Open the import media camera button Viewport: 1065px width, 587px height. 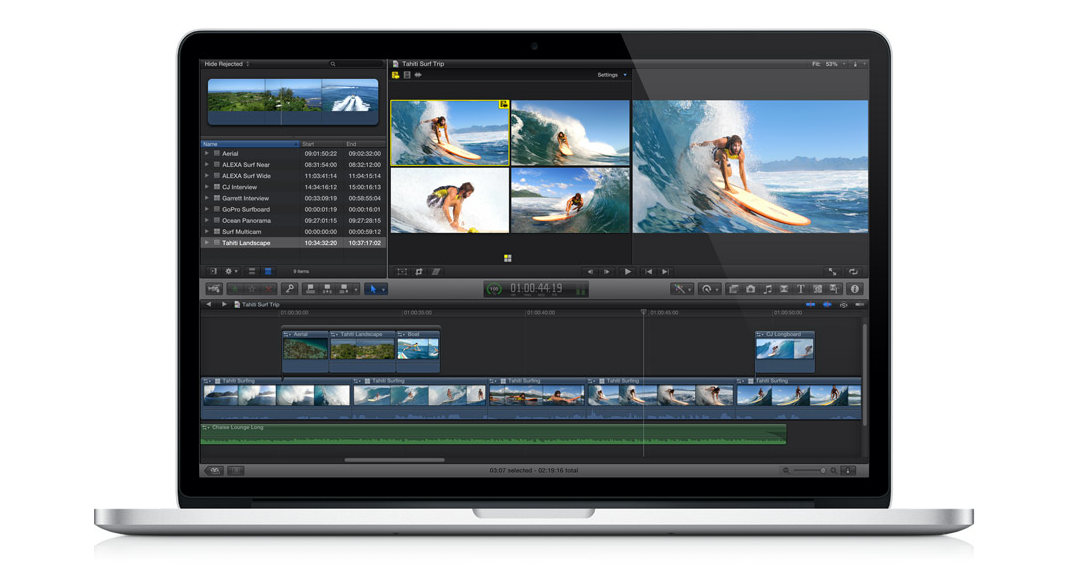click(214, 289)
